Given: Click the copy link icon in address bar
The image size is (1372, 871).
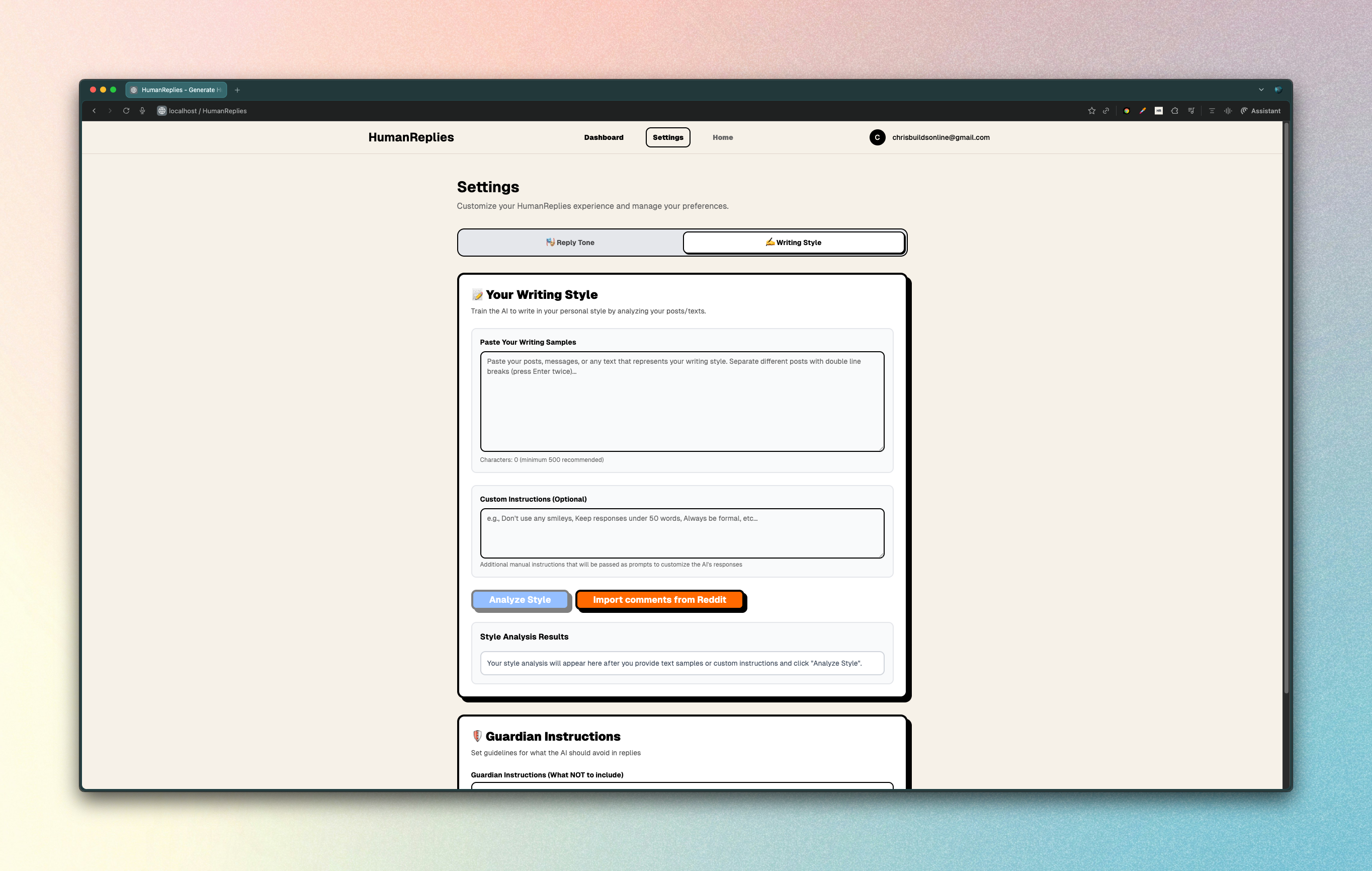Looking at the screenshot, I should coord(1106,111).
